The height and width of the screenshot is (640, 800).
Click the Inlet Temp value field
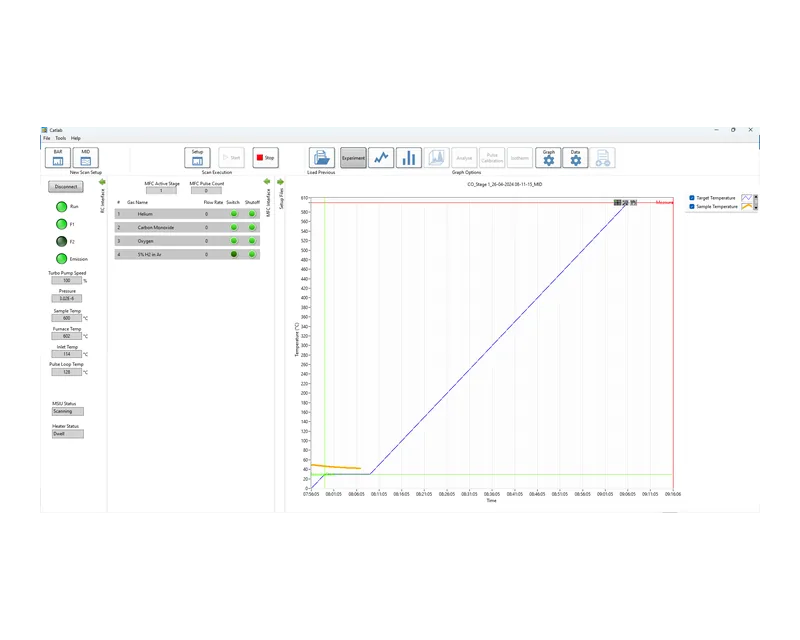point(66,354)
